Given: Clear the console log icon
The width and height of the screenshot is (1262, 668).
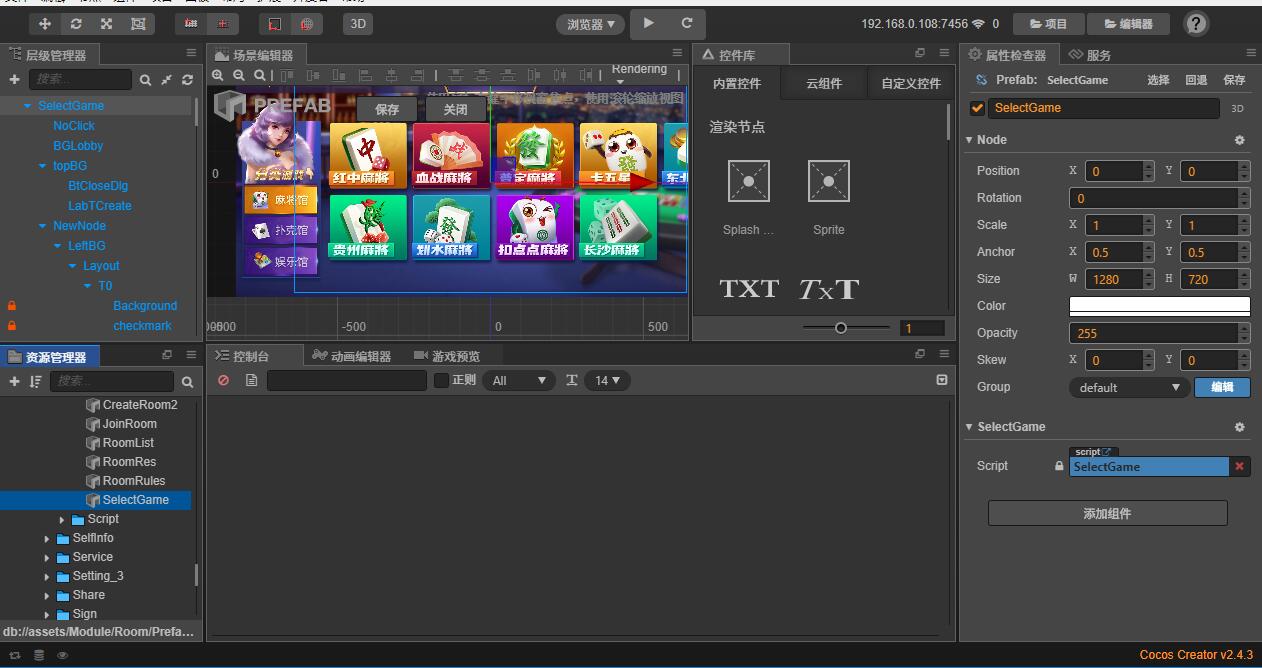Looking at the screenshot, I should [x=223, y=380].
